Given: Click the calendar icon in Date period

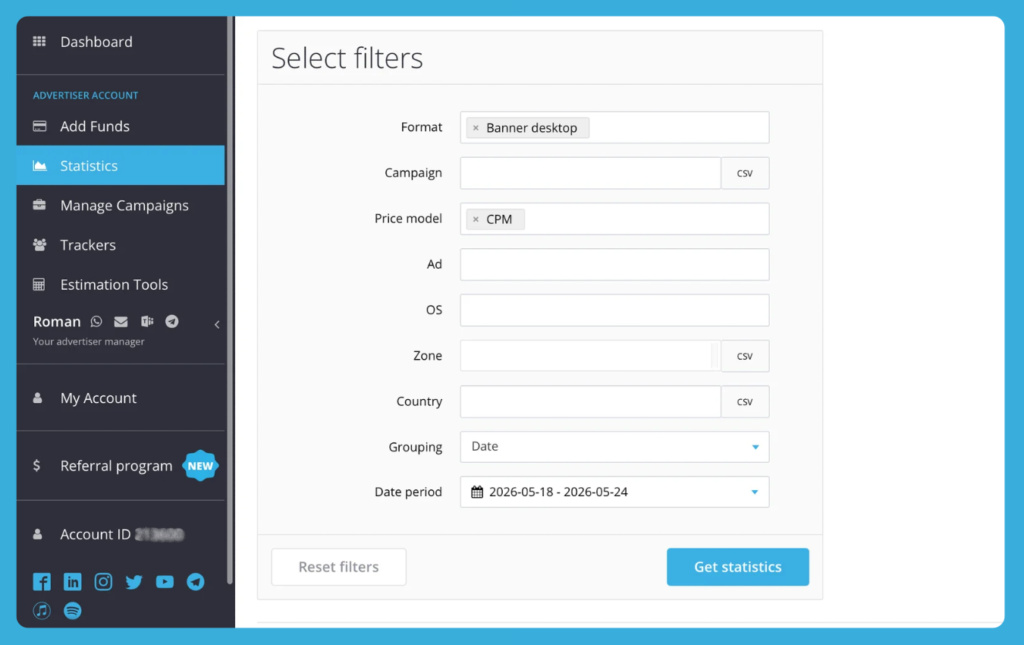Looking at the screenshot, I should click(477, 492).
